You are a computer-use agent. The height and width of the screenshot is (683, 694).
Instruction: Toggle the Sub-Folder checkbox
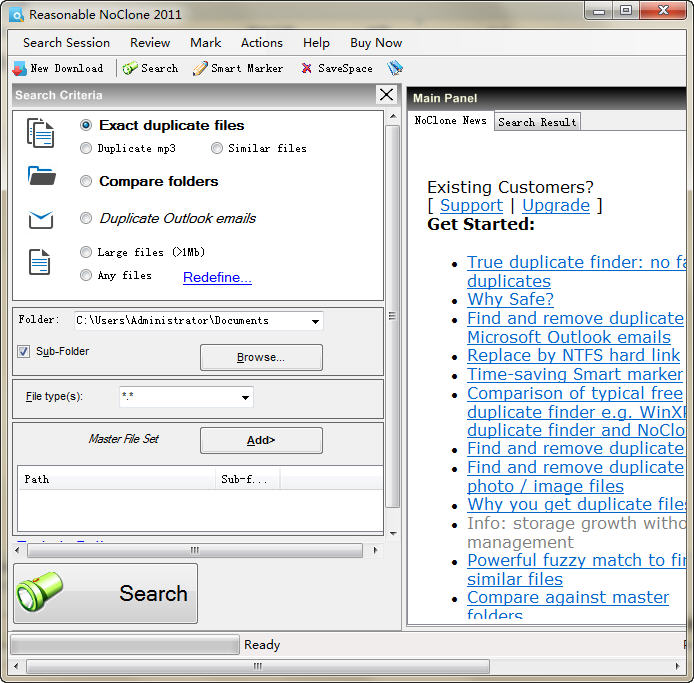pos(23,351)
